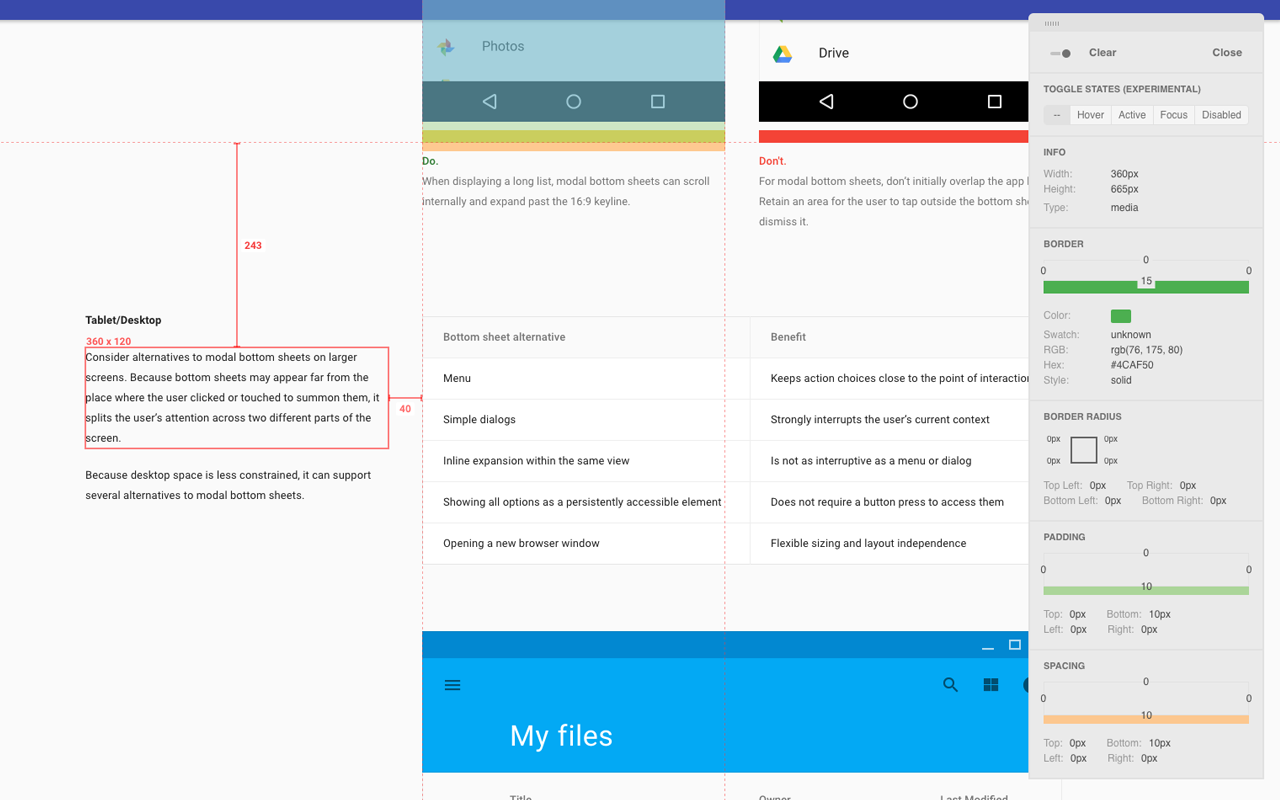Click the Google Drive triangle icon
Viewport: 1280px width, 800px height.
click(x=782, y=54)
